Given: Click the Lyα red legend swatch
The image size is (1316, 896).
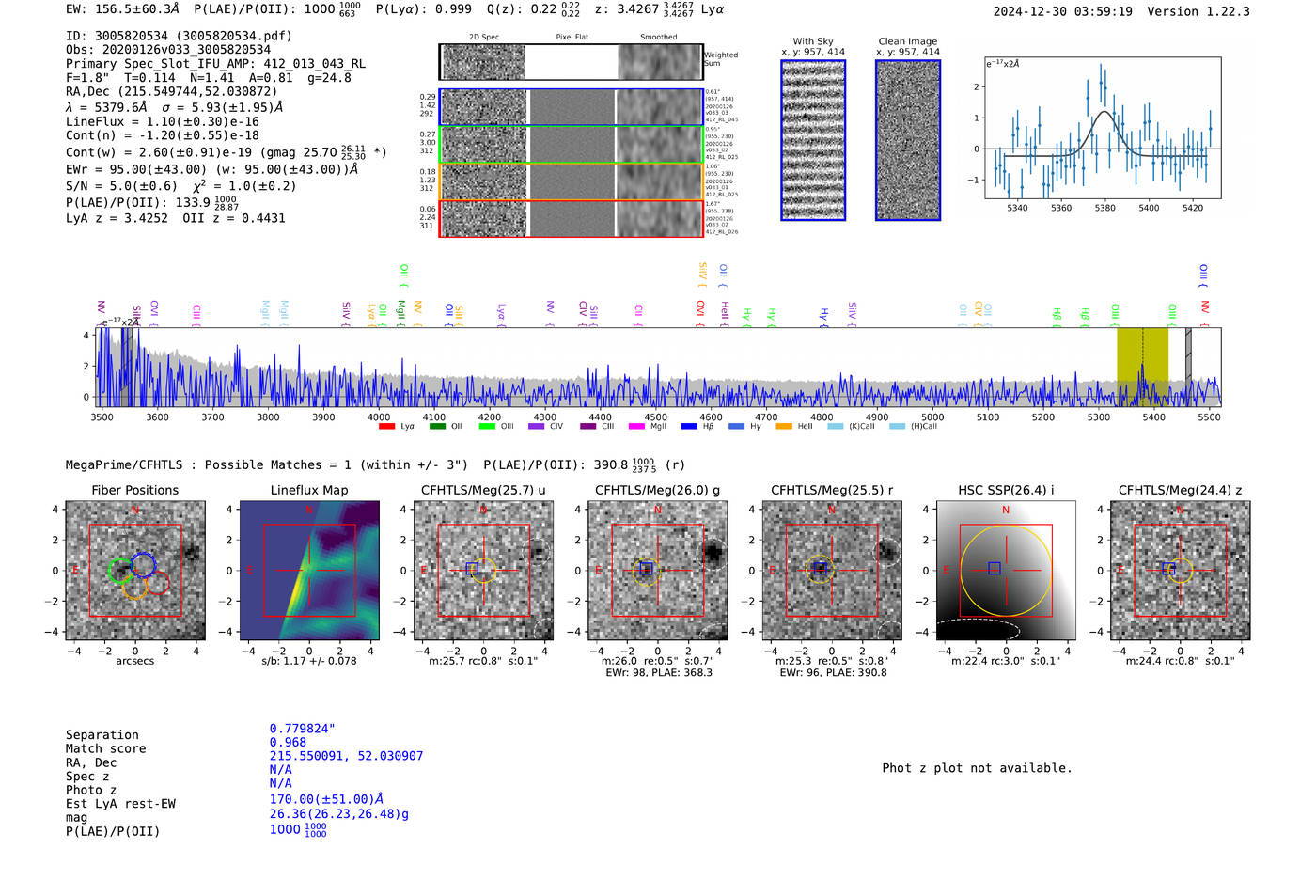Looking at the screenshot, I should pos(386,427).
